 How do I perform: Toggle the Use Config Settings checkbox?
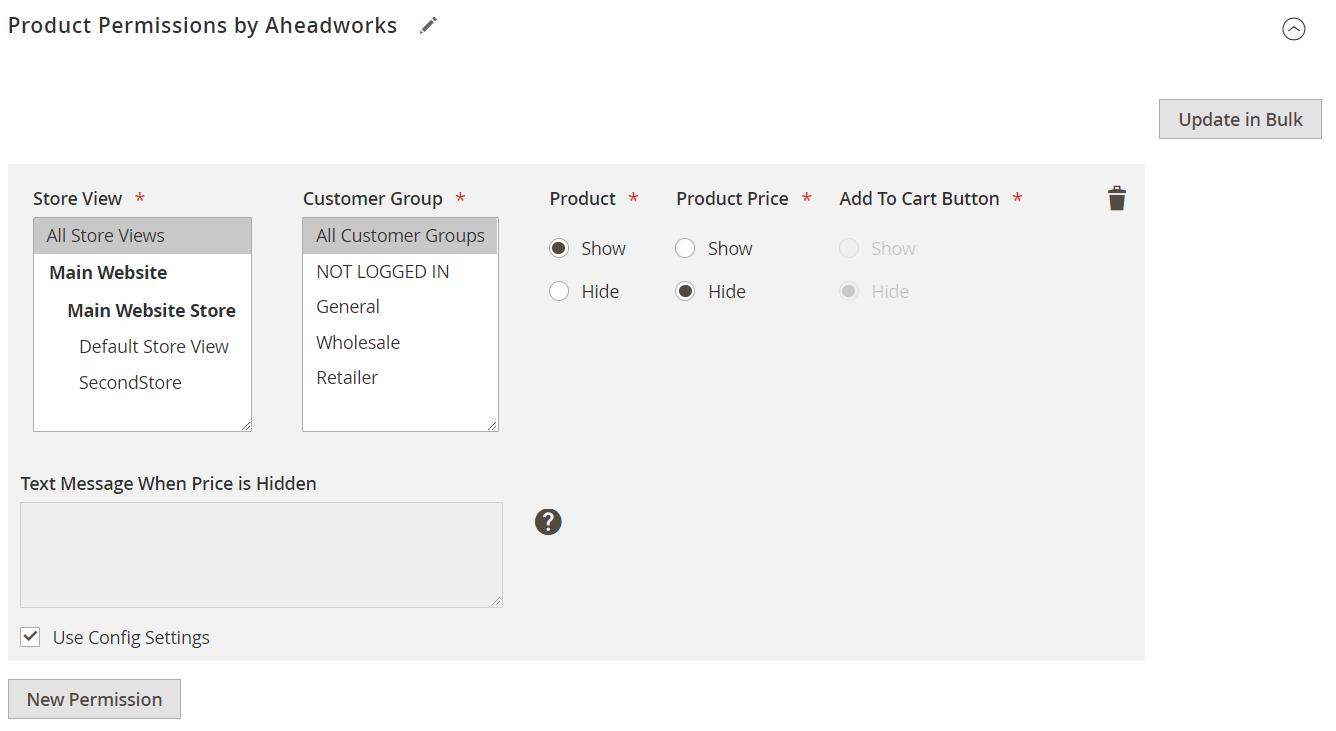coord(30,637)
